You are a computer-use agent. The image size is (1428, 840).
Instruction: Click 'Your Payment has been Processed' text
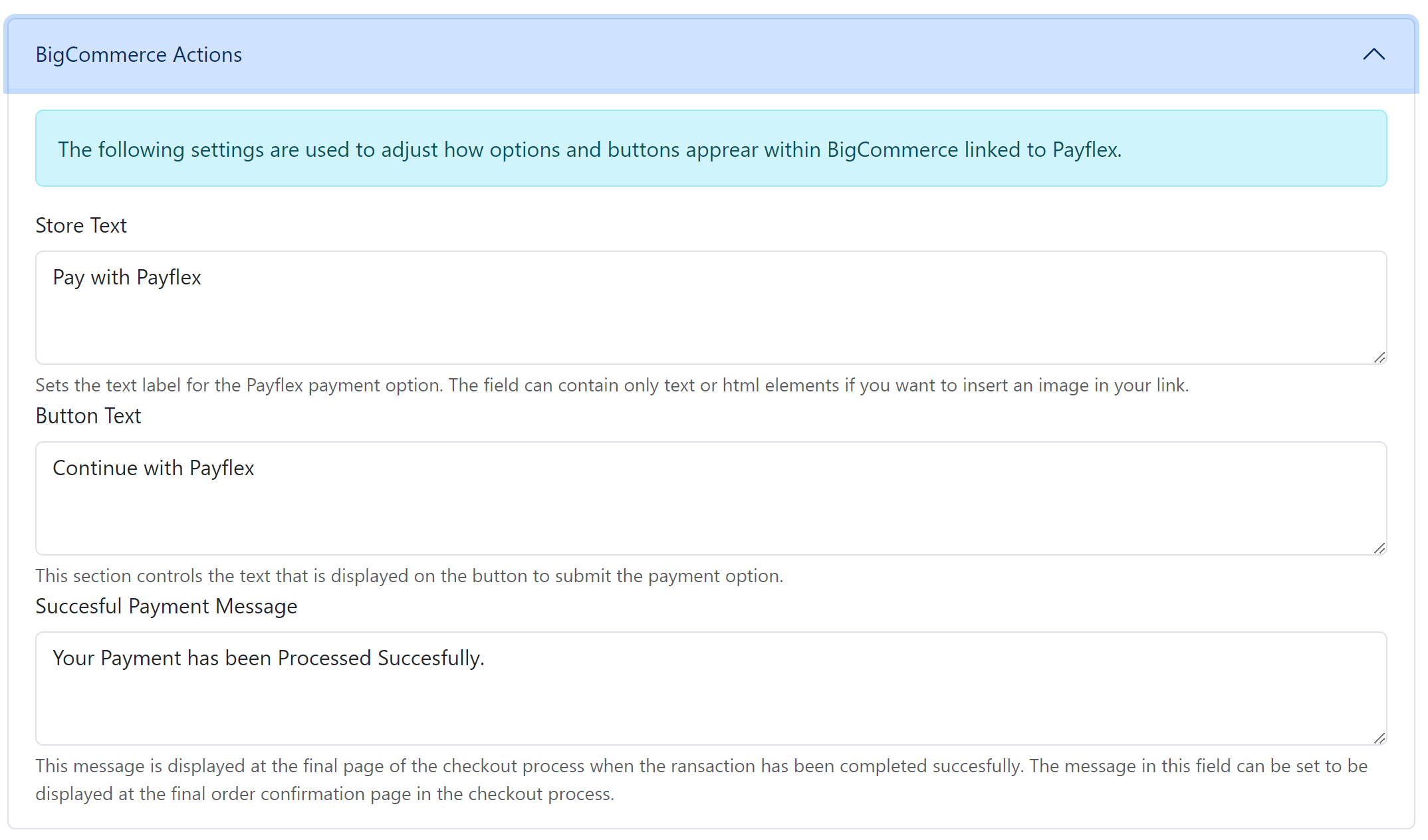pyautogui.click(x=212, y=658)
